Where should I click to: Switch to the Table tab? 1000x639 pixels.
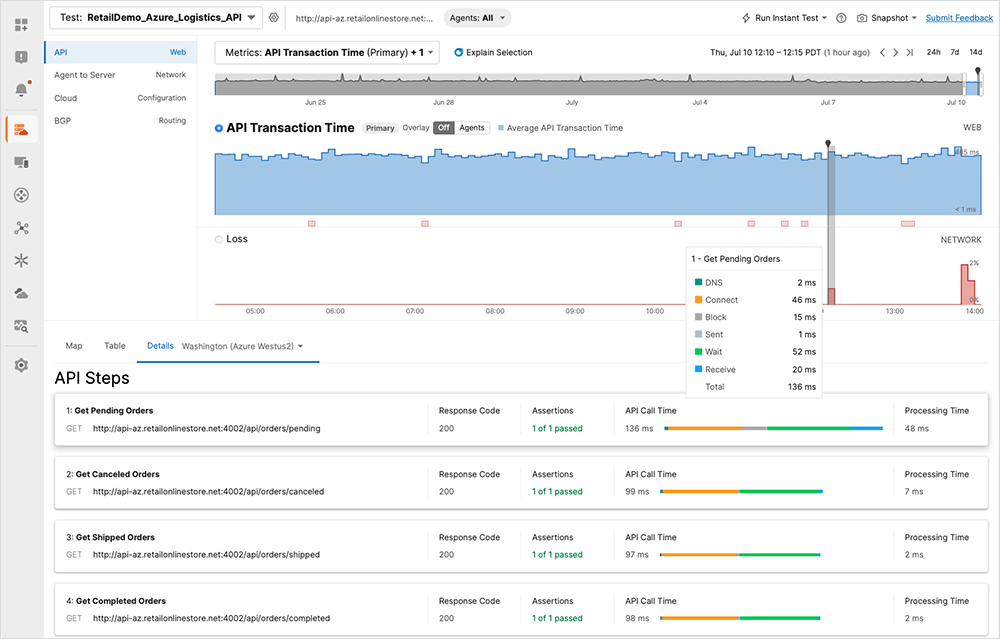[x=114, y=346]
